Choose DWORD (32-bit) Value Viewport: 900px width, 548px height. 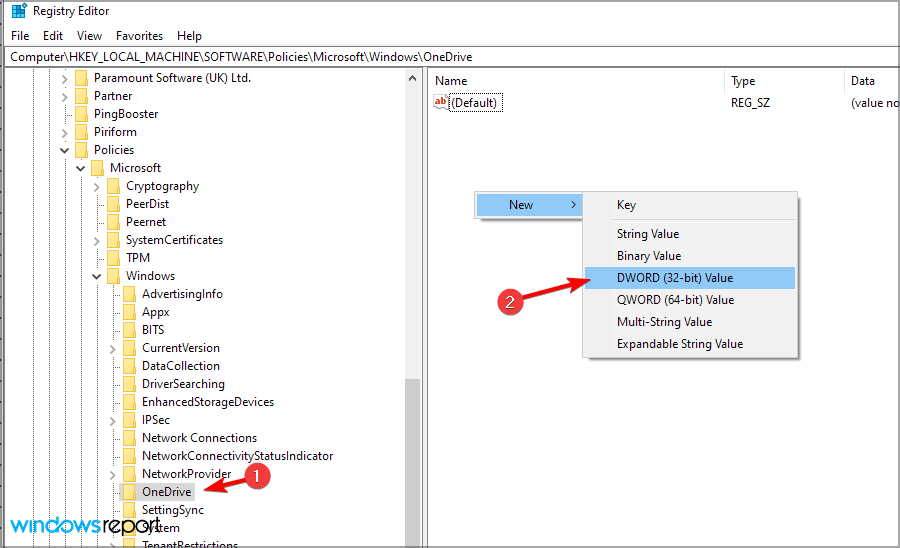tap(690, 278)
